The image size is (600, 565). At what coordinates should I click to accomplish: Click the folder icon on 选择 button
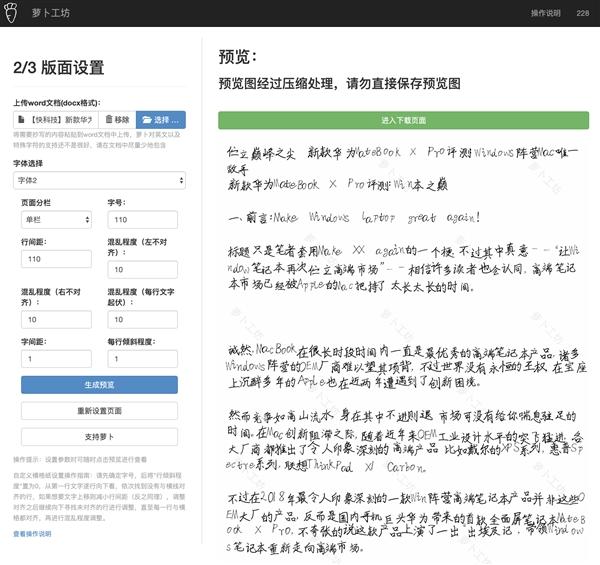[x=147, y=120]
